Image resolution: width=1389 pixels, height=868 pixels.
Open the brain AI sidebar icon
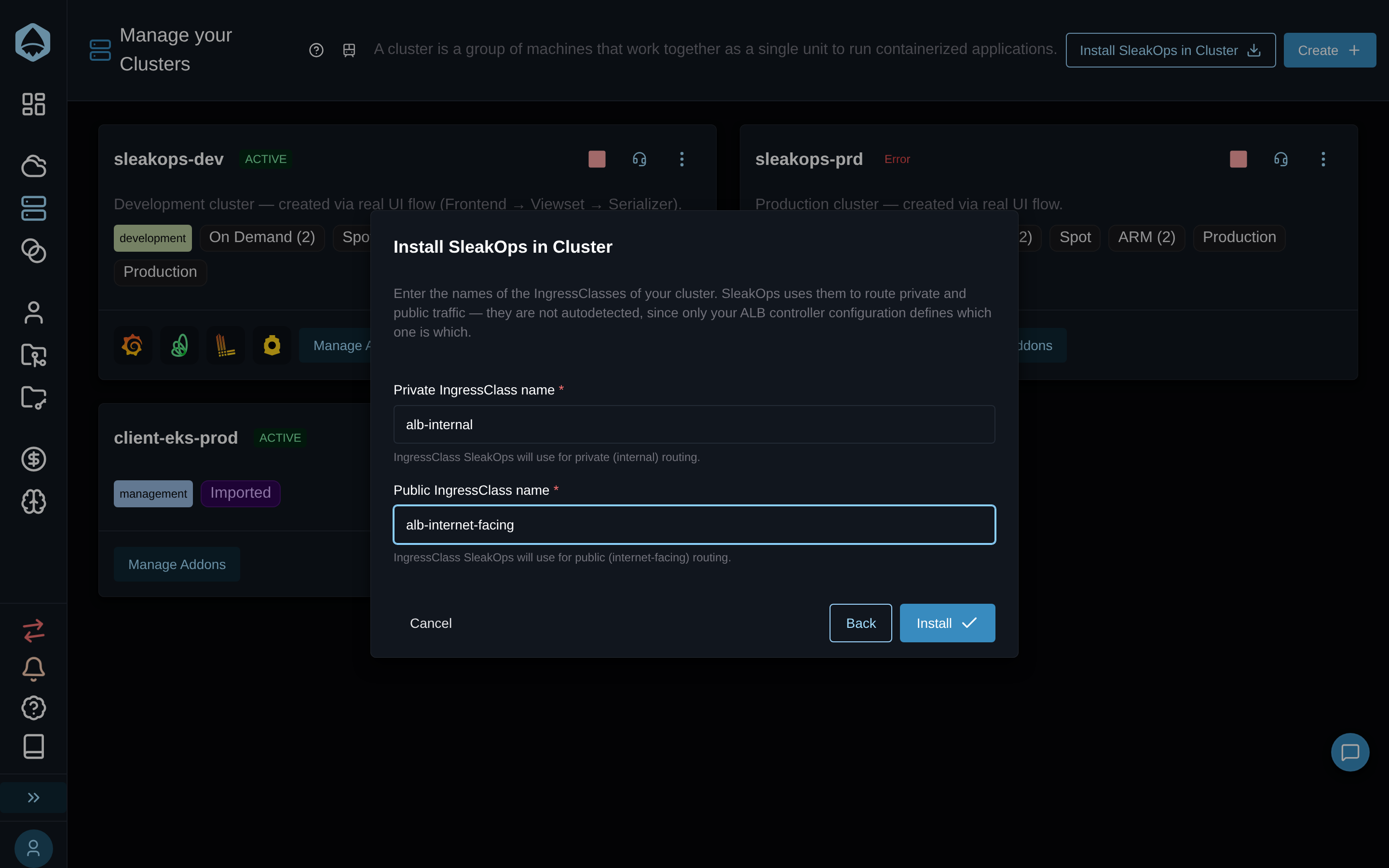coord(33,502)
